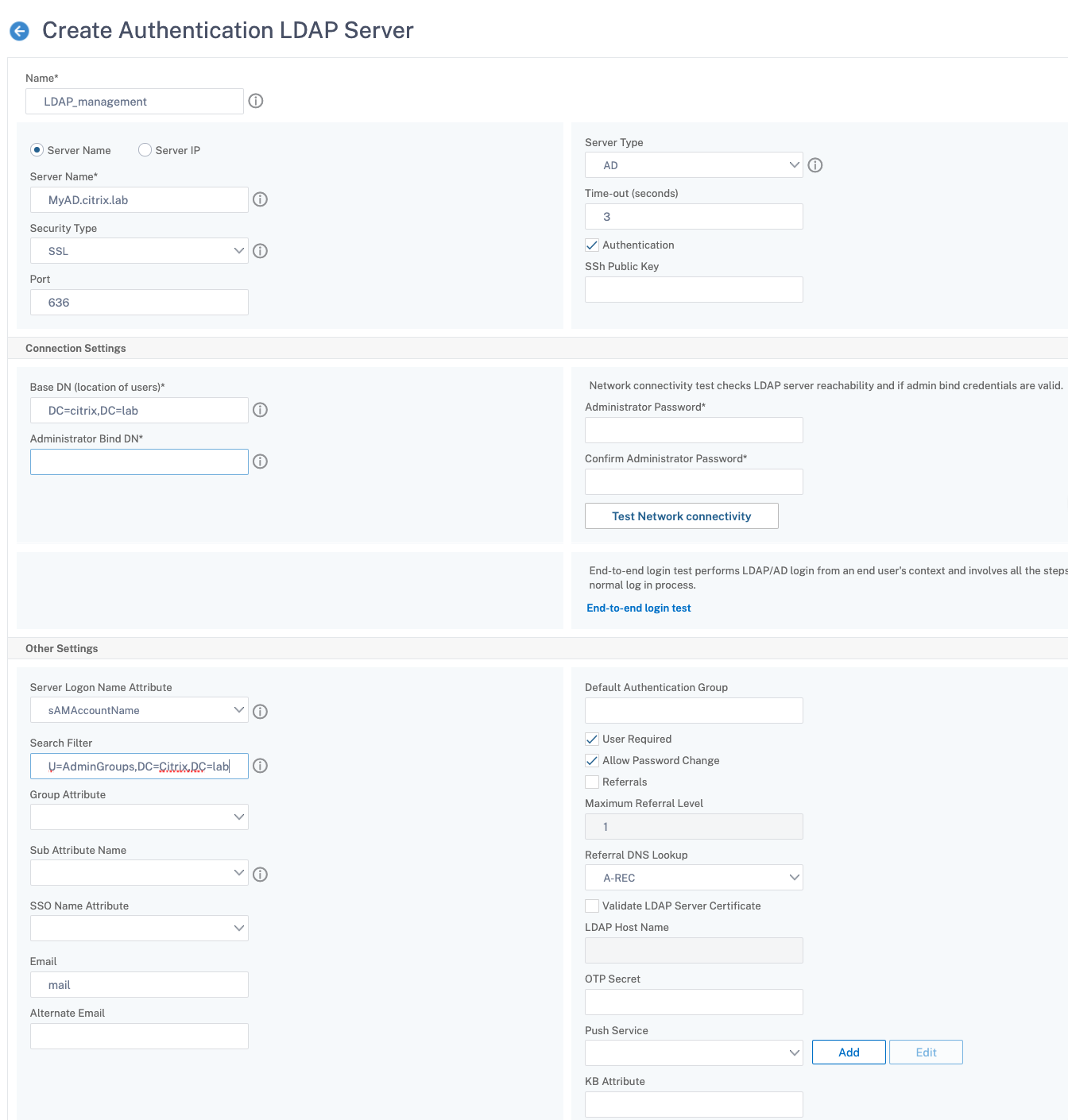Click the OTP Secret input field
Image resolution: width=1068 pixels, height=1120 pixels.
pos(694,1002)
